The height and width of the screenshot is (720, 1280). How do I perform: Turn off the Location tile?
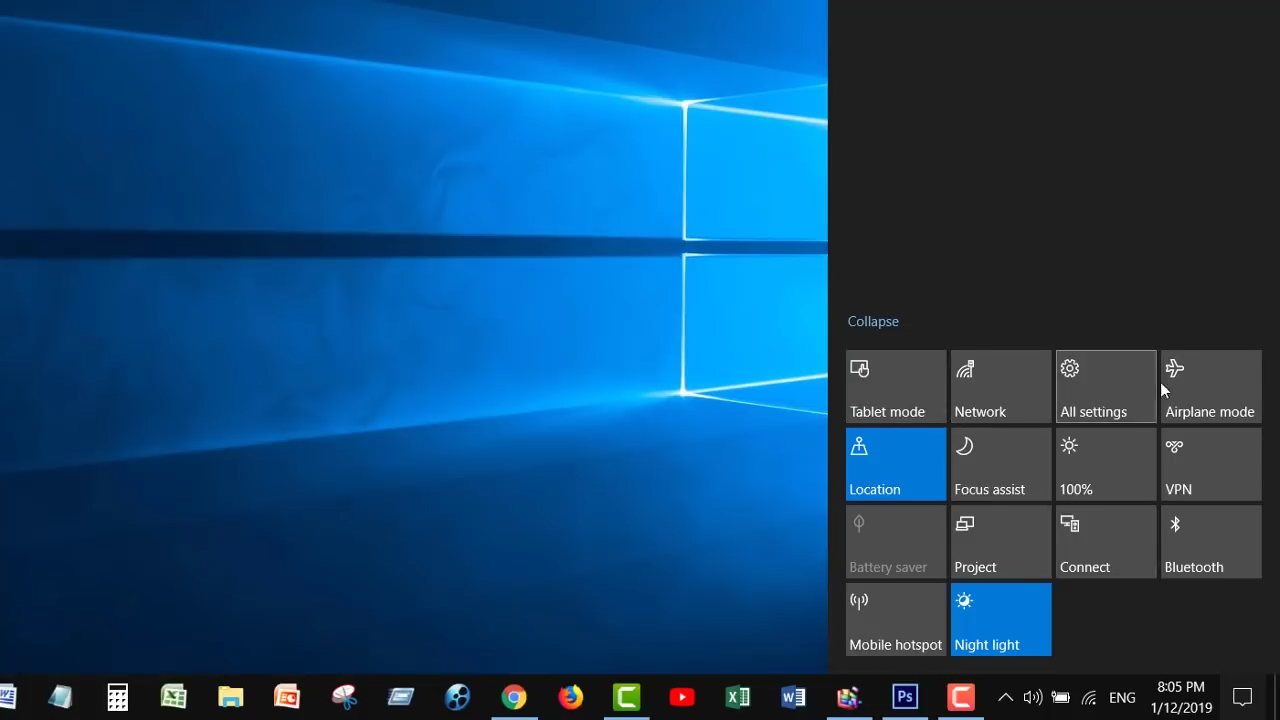click(x=896, y=464)
